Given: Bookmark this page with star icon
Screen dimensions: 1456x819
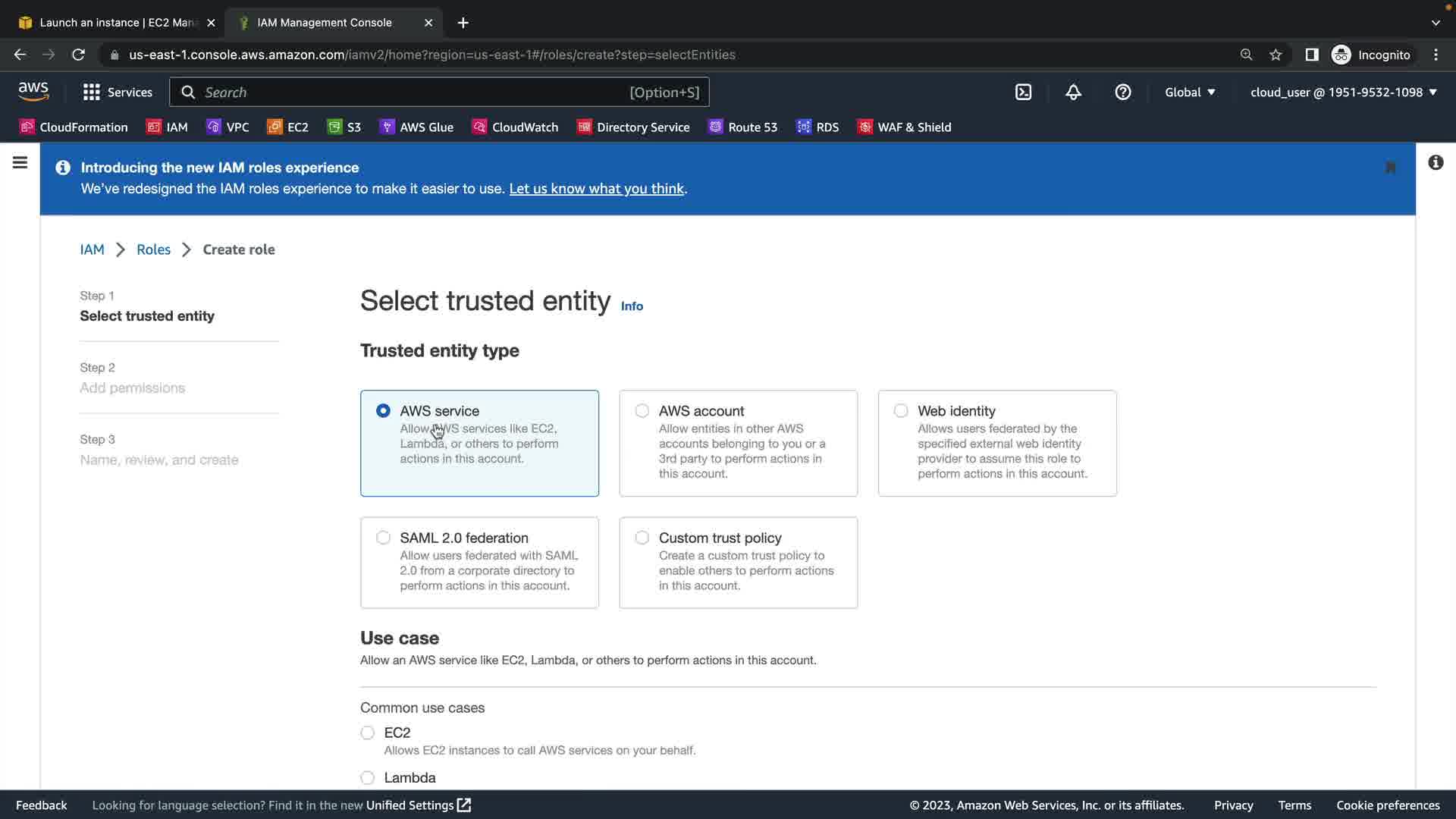Looking at the screenshot, I should coord(1276,55).
